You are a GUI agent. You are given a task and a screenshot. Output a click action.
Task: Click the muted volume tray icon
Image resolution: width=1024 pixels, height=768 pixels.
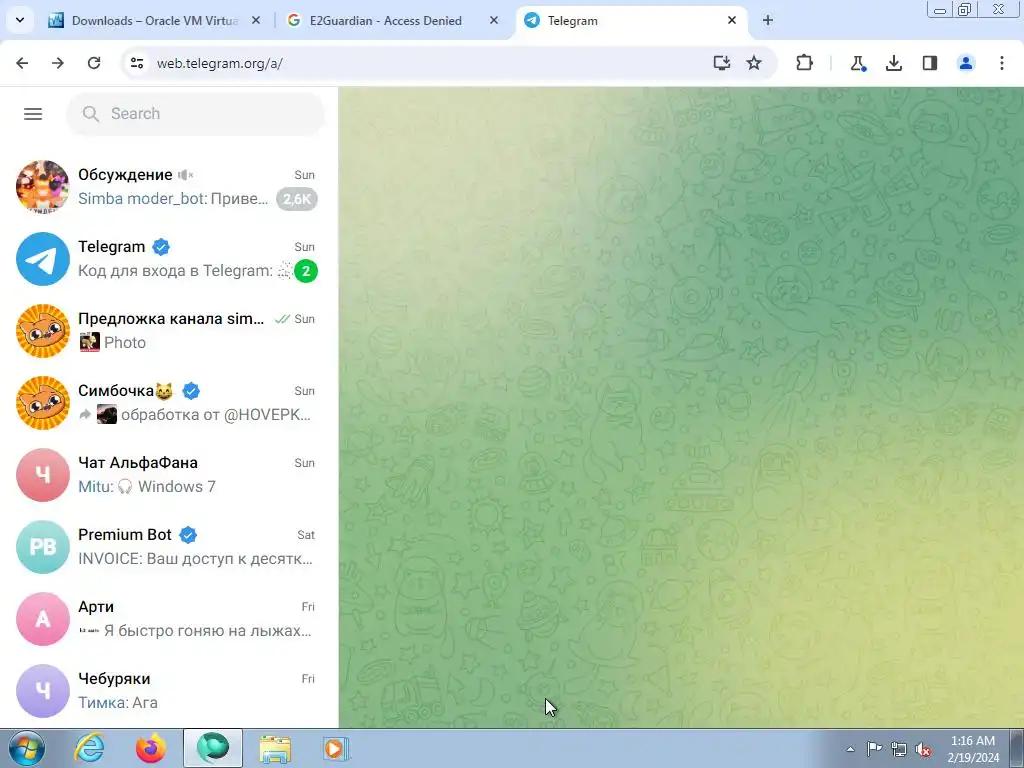click(x=923, y=749)
